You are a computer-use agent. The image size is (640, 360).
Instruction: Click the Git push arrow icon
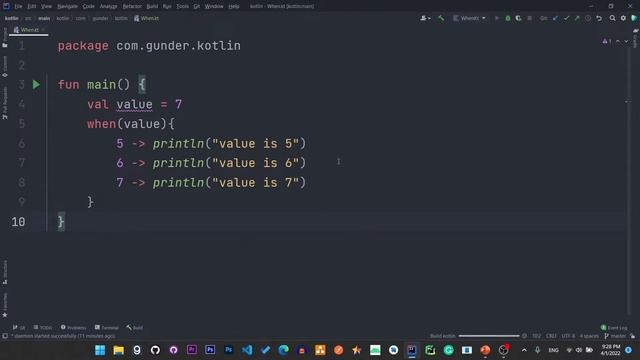click(577, 18)
